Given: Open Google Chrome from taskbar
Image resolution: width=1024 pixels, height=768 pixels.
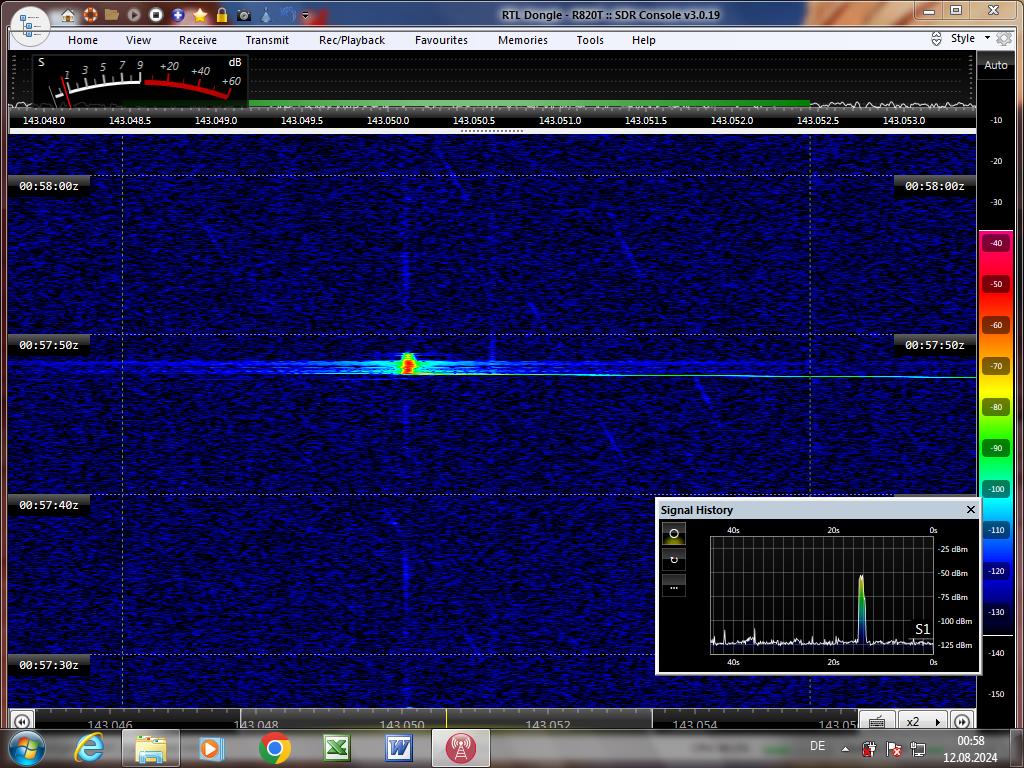Looking at the screenshot, I should coord(274,748).
